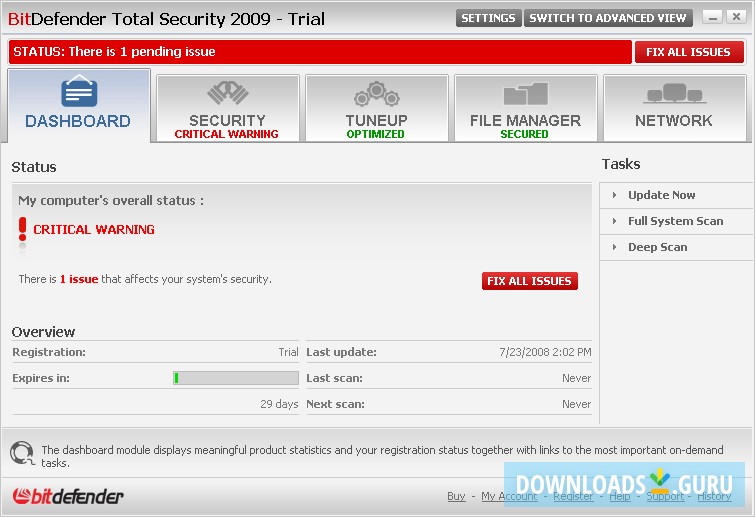Viewport: 755px width, 517px height.
Task: Open SETTINGS
Action: coord(488,18)
